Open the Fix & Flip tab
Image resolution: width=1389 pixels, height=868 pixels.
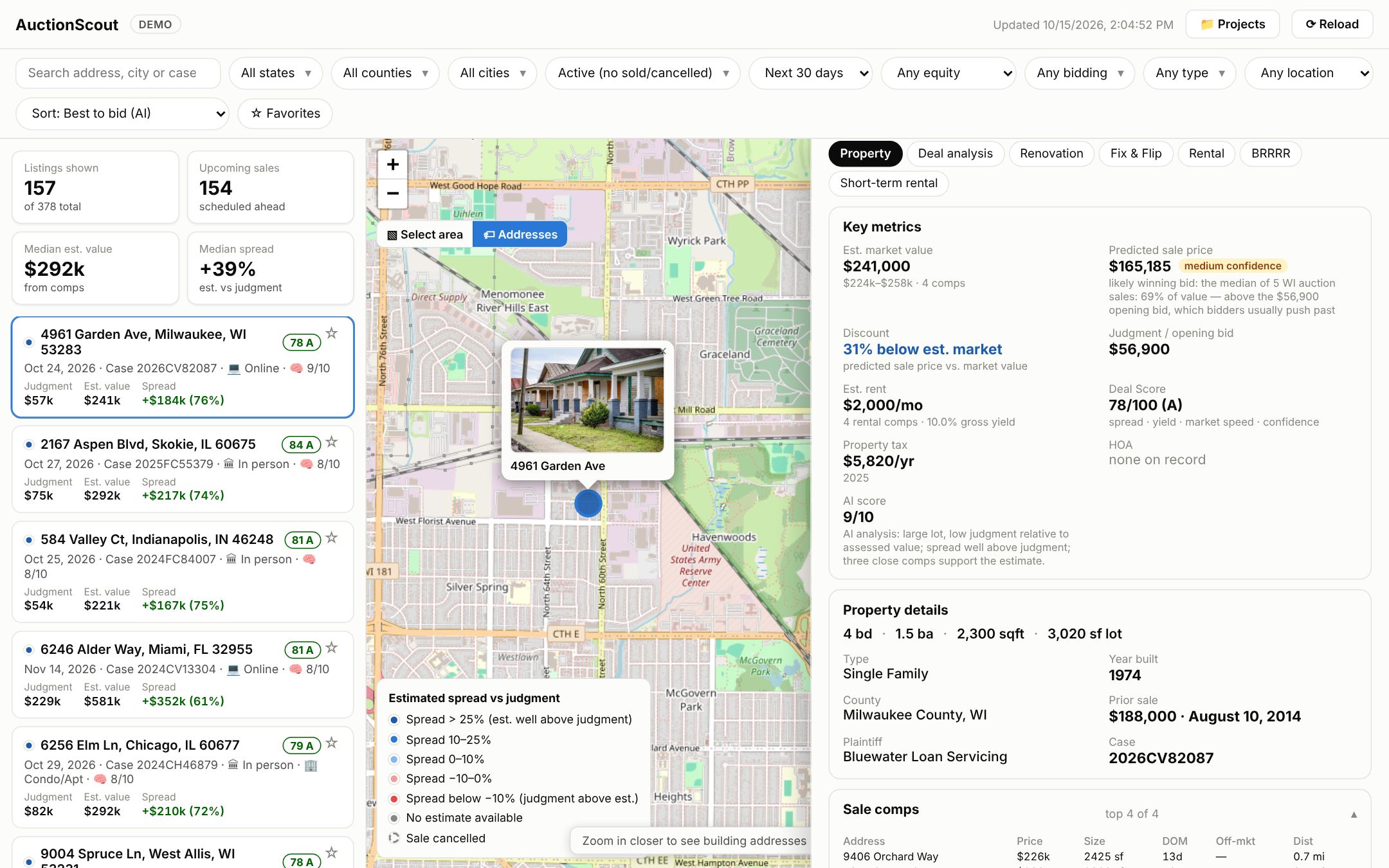1136,154
